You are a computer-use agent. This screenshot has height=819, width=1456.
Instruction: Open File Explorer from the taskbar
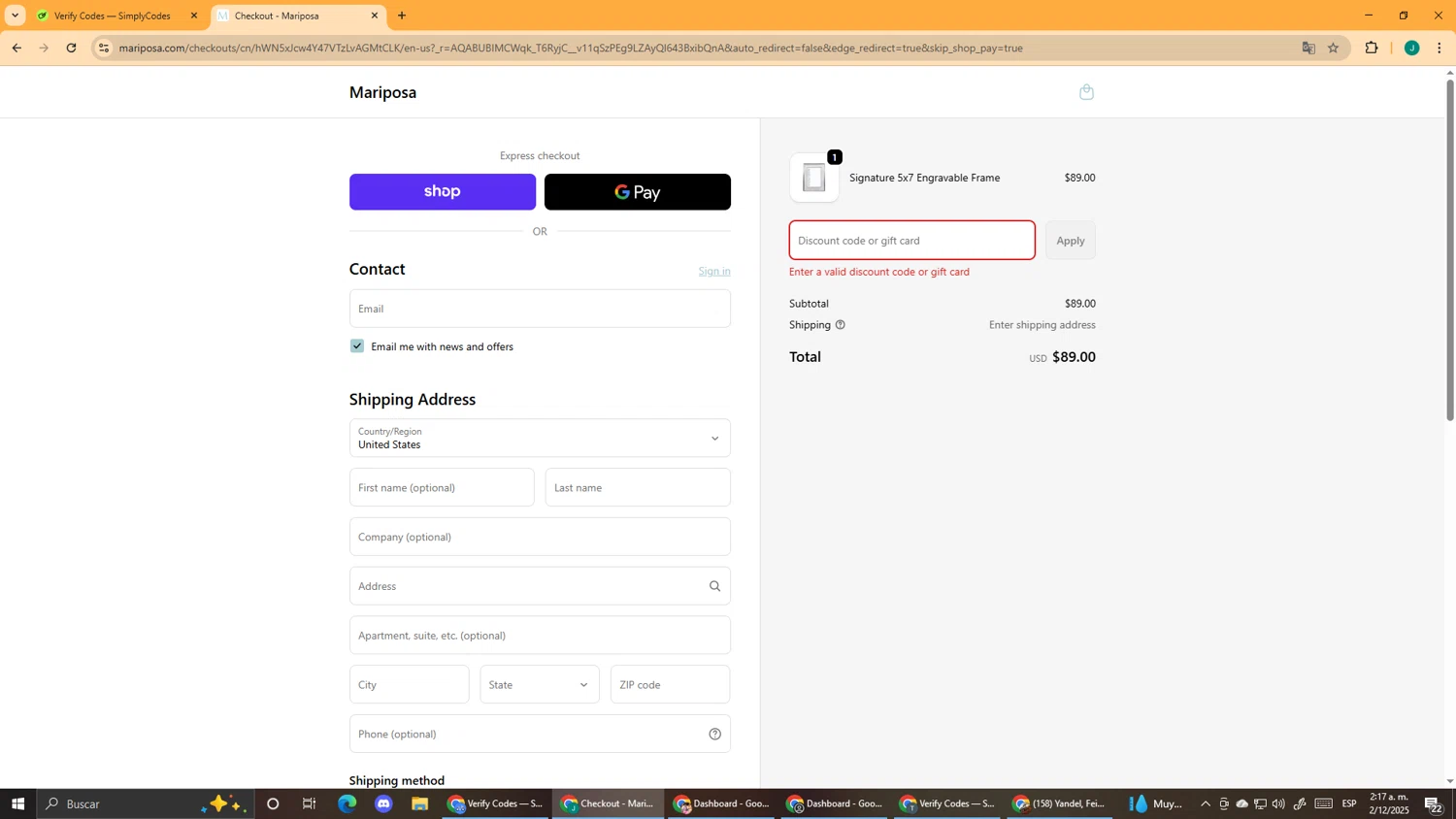(x=419, y=803)
